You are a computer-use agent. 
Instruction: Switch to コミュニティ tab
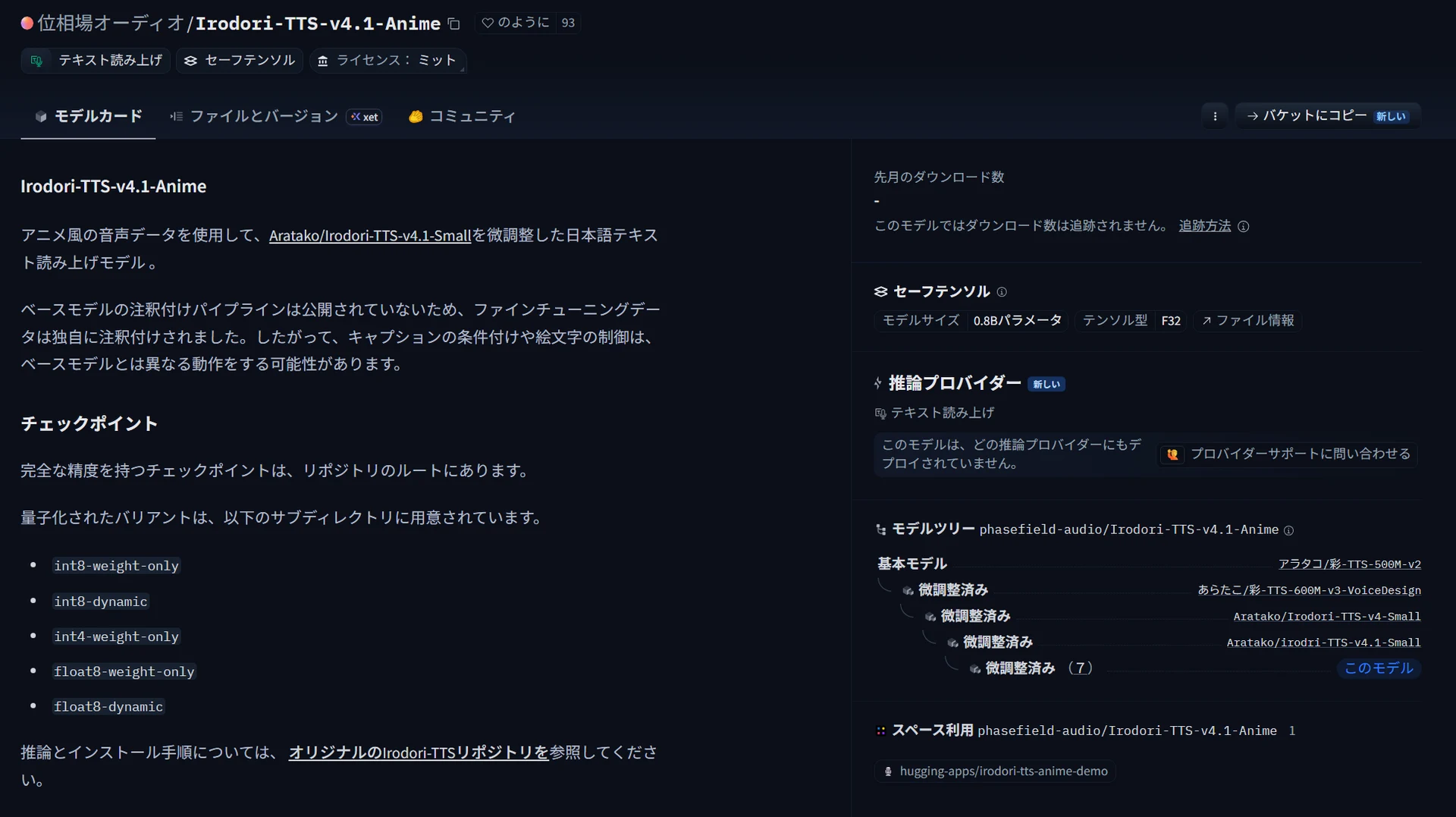pos(462,116)
